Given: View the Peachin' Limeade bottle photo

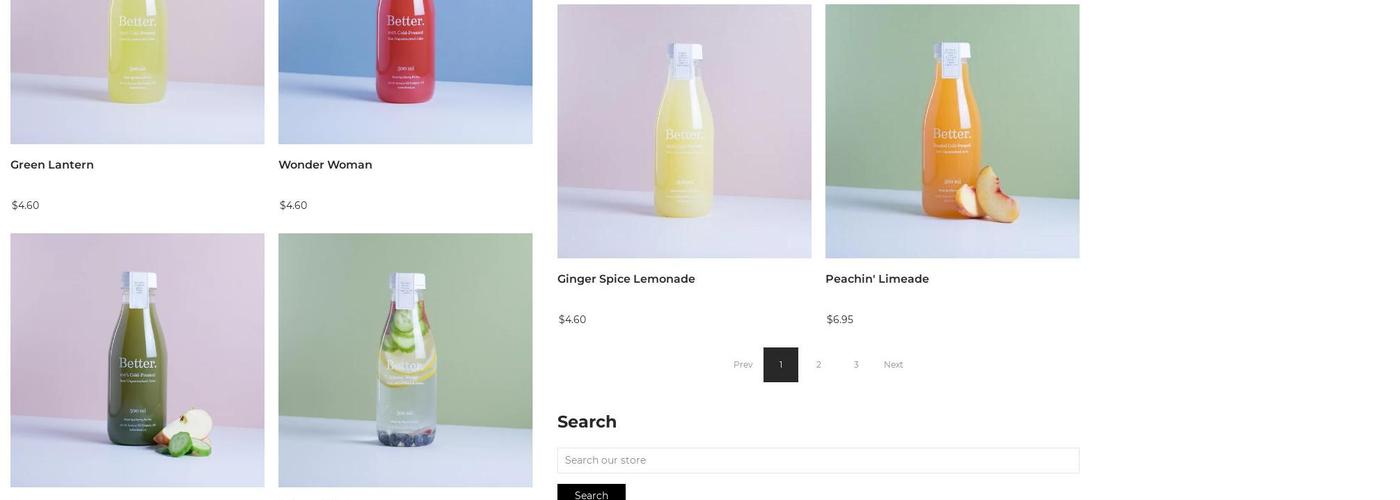Looking at the screenshot, I should (952, 131).
